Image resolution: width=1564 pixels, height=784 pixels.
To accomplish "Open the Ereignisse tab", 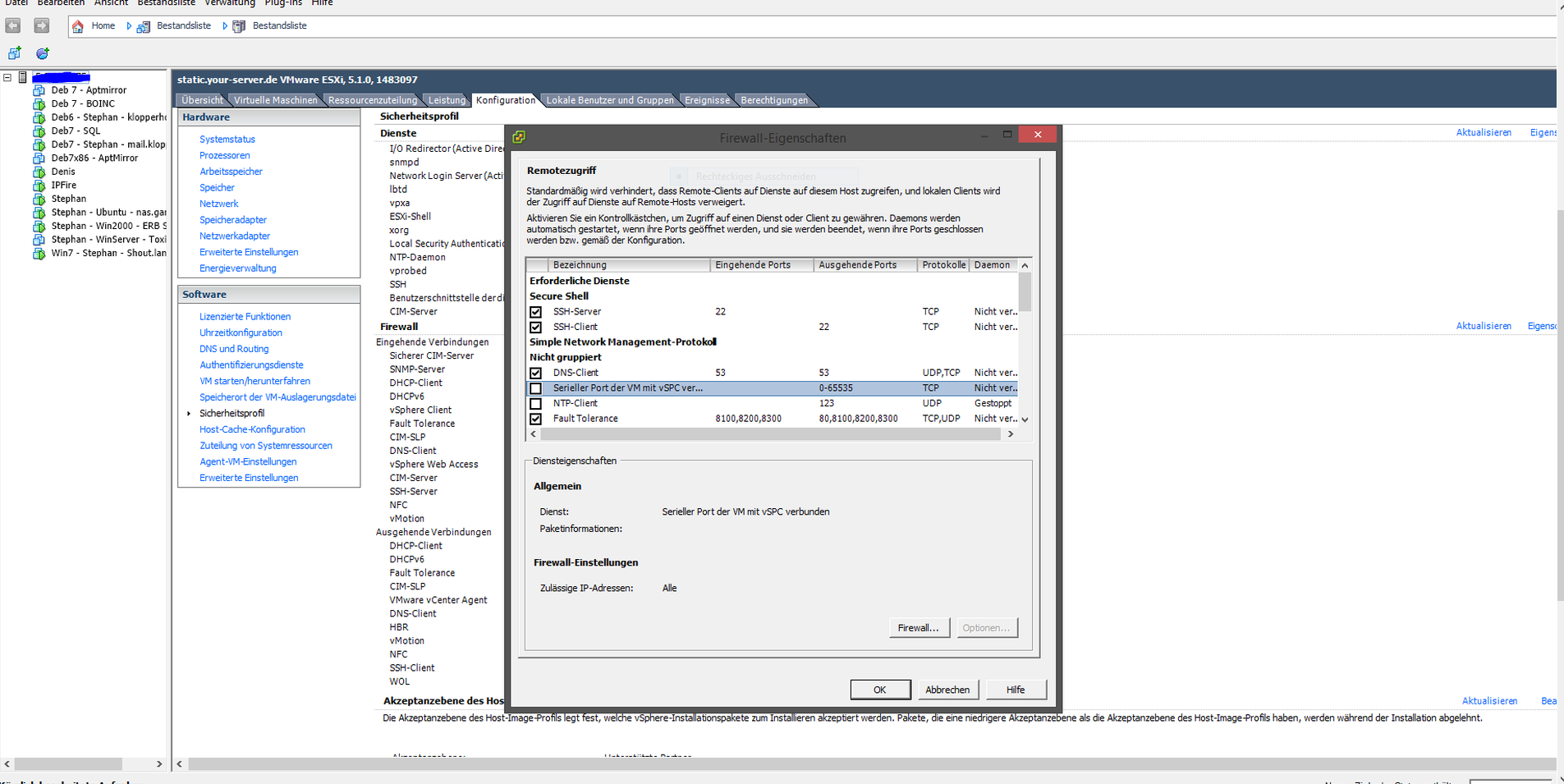I will click(x=707, y=100).
